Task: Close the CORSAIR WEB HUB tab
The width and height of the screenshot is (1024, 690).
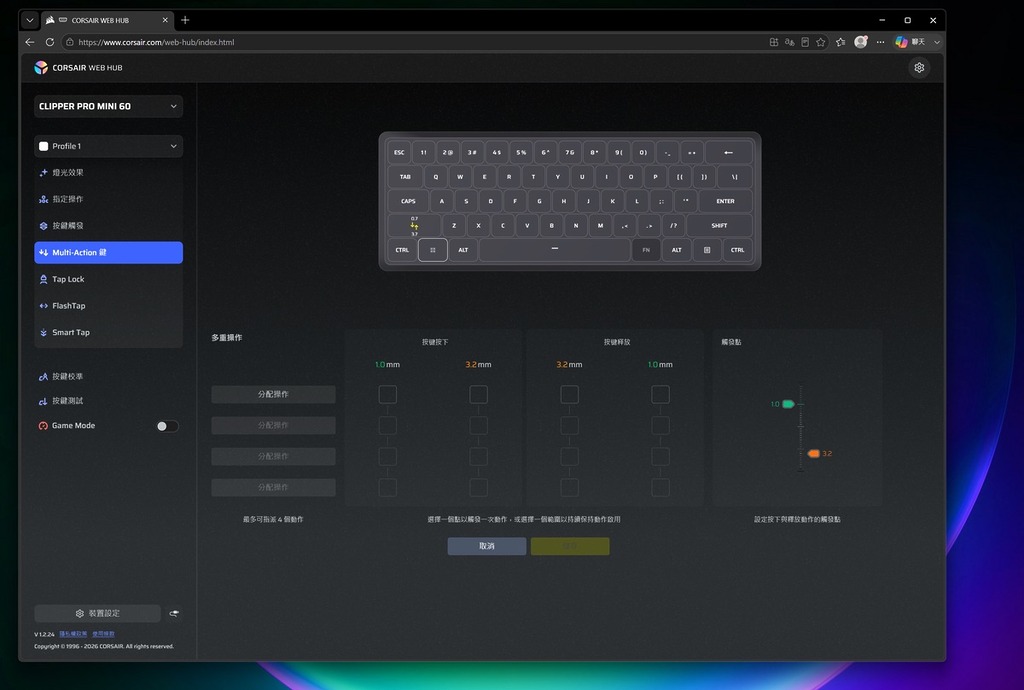Action: 165,20
